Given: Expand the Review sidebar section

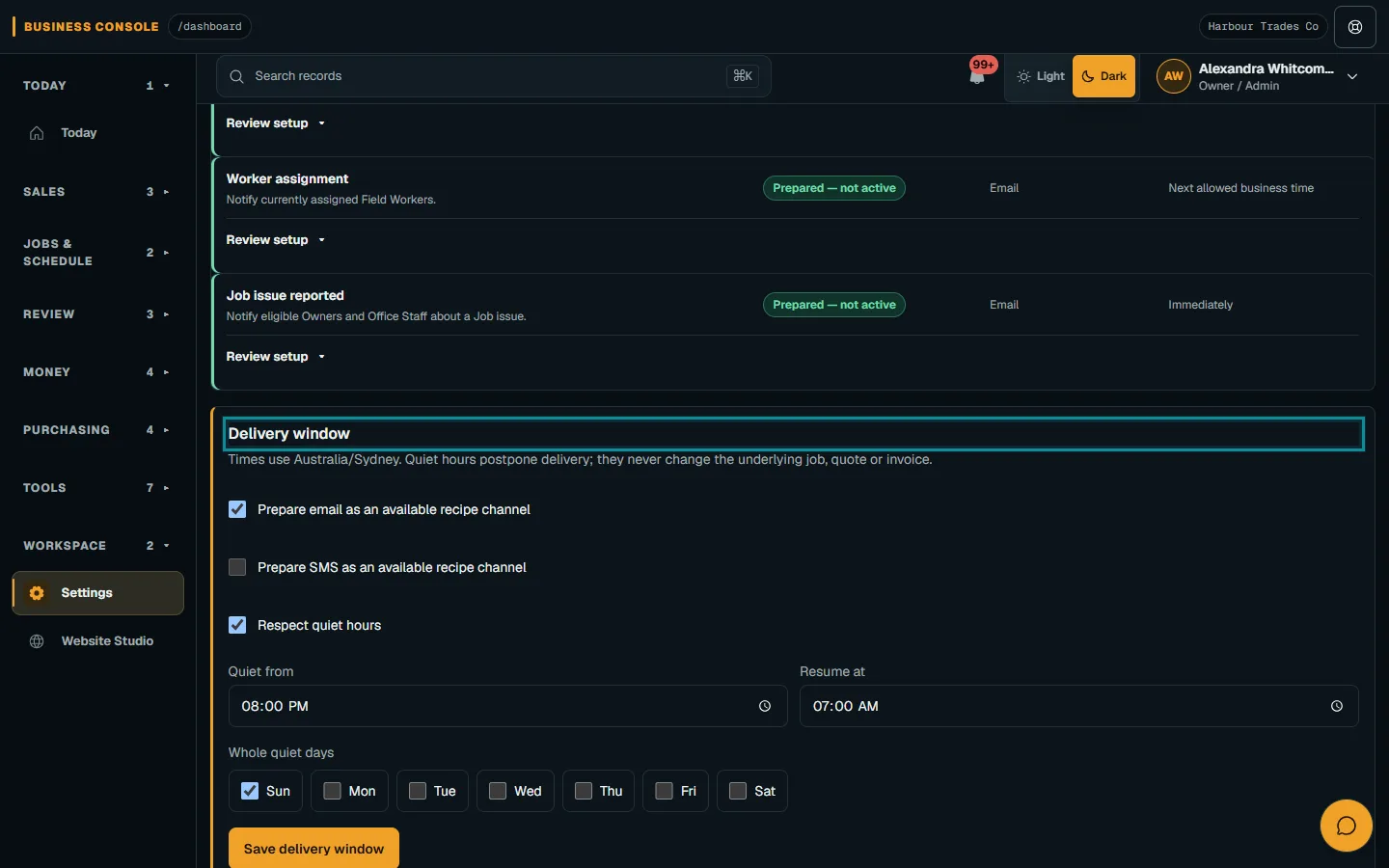Looking at the screenshot, I should [x=97, y=314].
